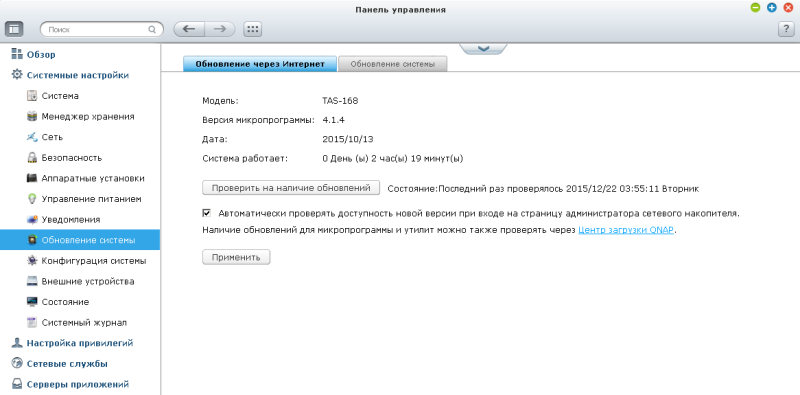Minimize window with green button
Viewport: 800px width, 395px height.
pyautogui.click(x=755, y=8)
